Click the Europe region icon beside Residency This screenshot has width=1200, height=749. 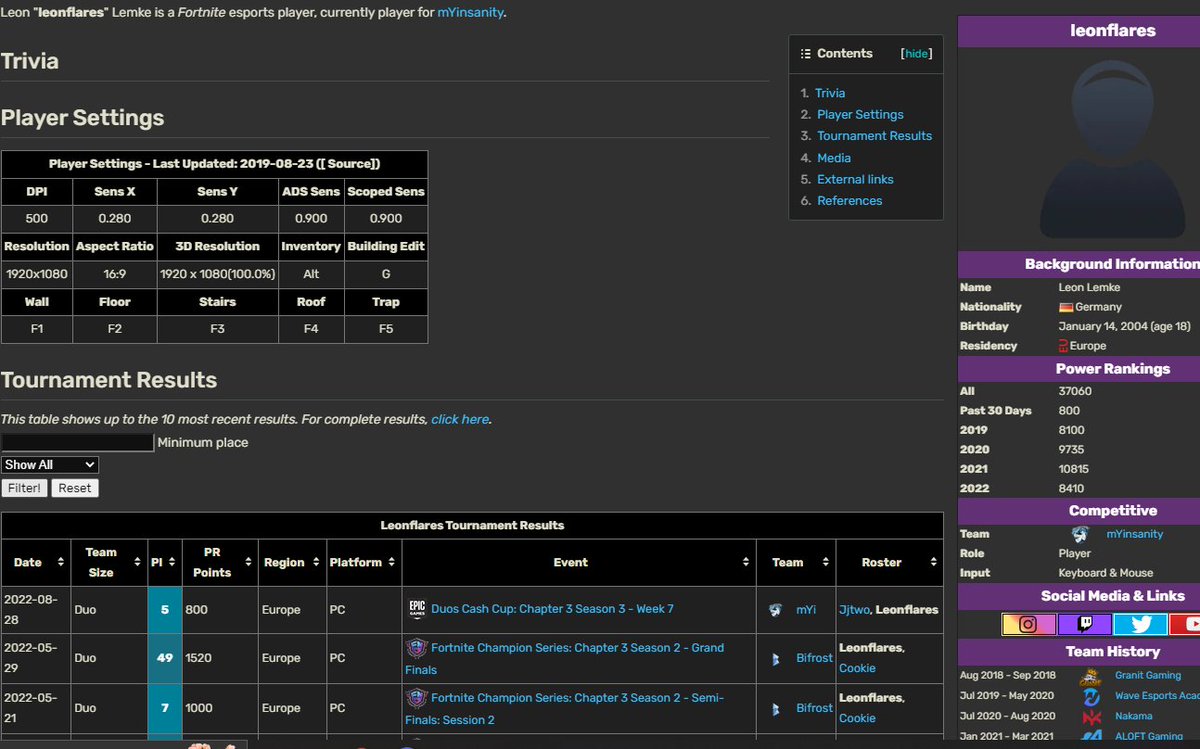pos(1063,346)
